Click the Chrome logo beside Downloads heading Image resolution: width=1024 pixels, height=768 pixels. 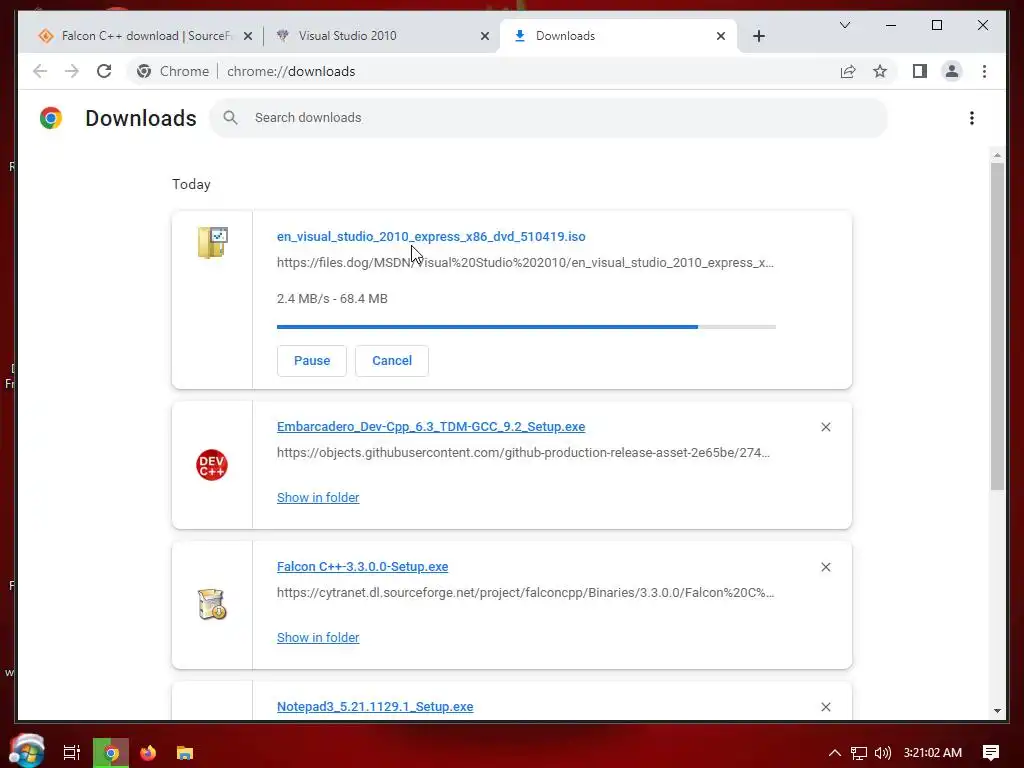click(x=51, y=118)
